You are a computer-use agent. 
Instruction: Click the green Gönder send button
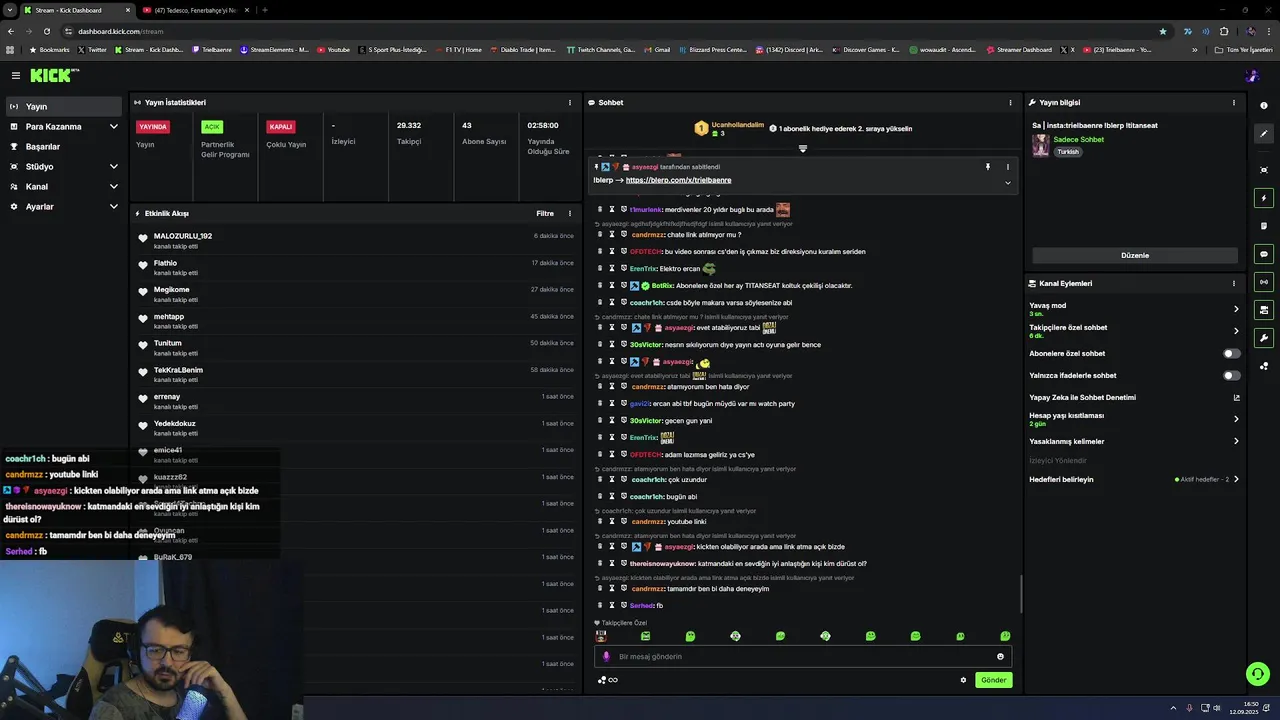pyautogui.click(x=994, y=680)
